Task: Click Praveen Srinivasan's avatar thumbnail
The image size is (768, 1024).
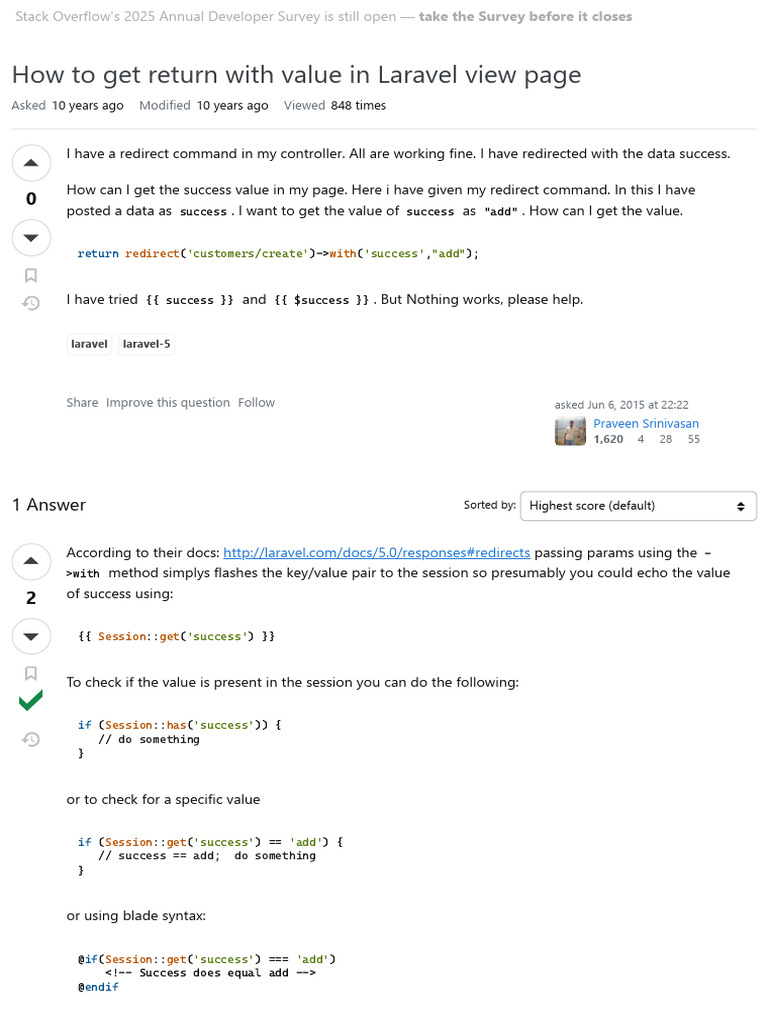Action: (571, 431)
